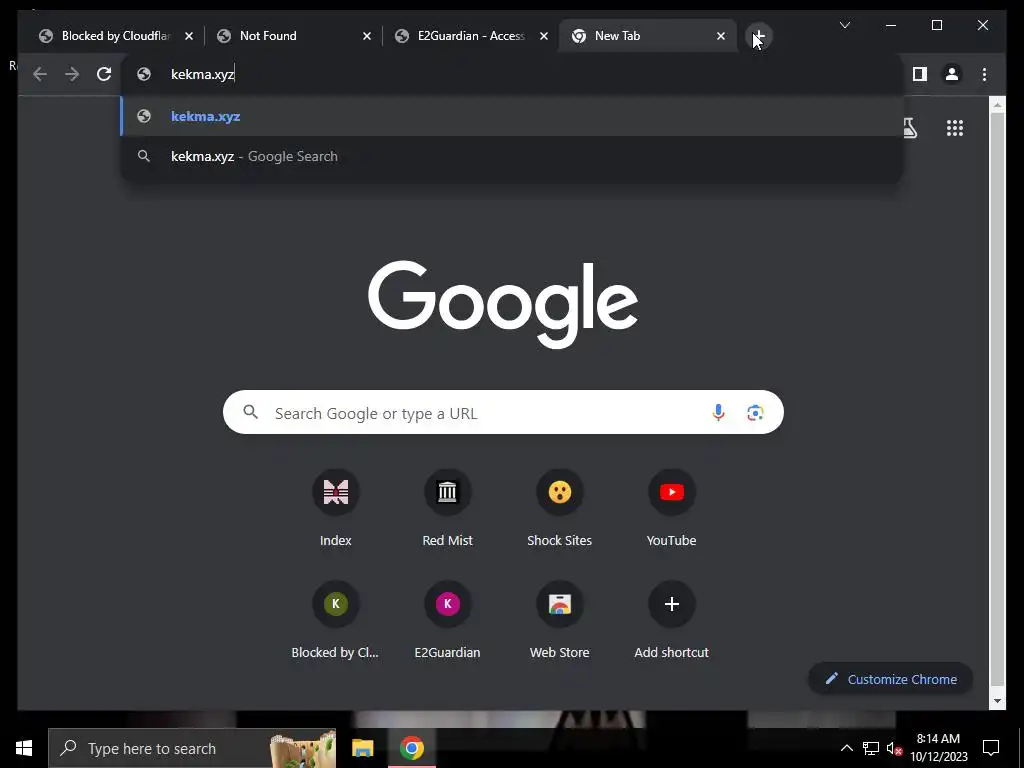The width and height of the screenshot is (1024, 768).
Task: Open the clock showing 8:14 AM
Action: 938,748
